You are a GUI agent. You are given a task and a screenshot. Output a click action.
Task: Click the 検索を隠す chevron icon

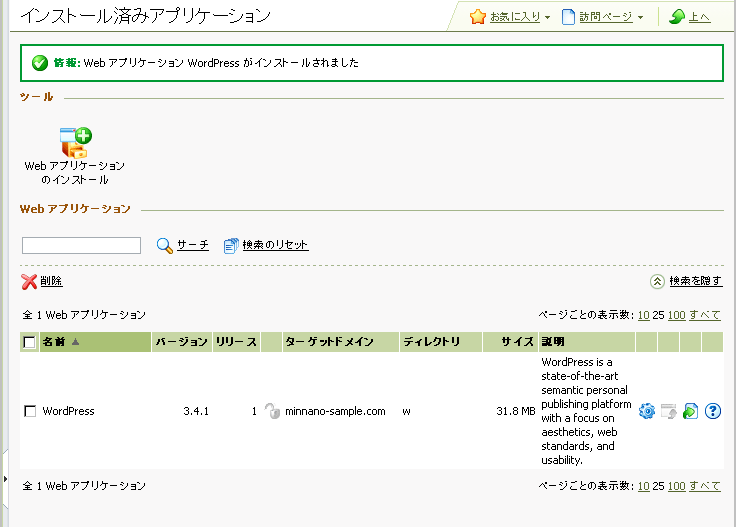pos(657,282)
